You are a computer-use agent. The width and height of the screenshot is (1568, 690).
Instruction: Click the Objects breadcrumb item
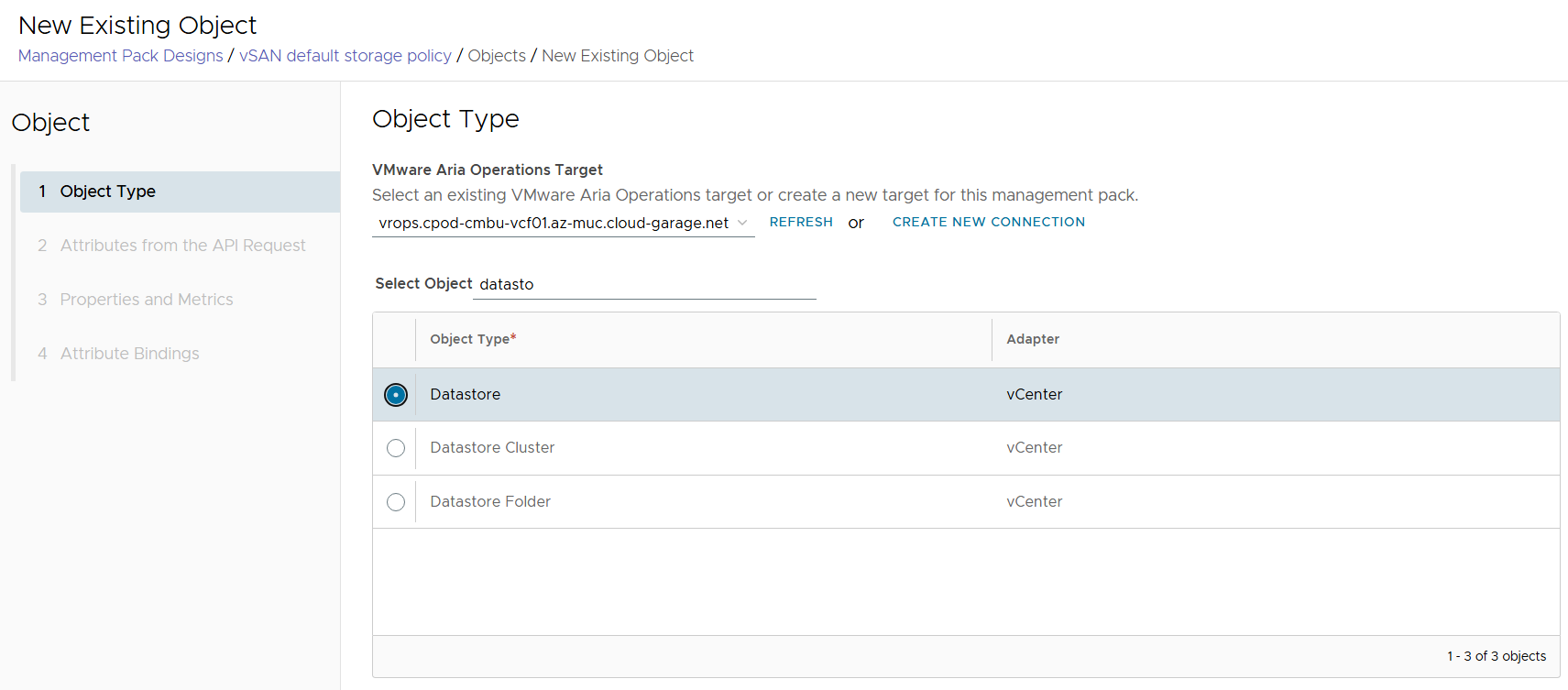pyautogui.click(x=497, y=56)
